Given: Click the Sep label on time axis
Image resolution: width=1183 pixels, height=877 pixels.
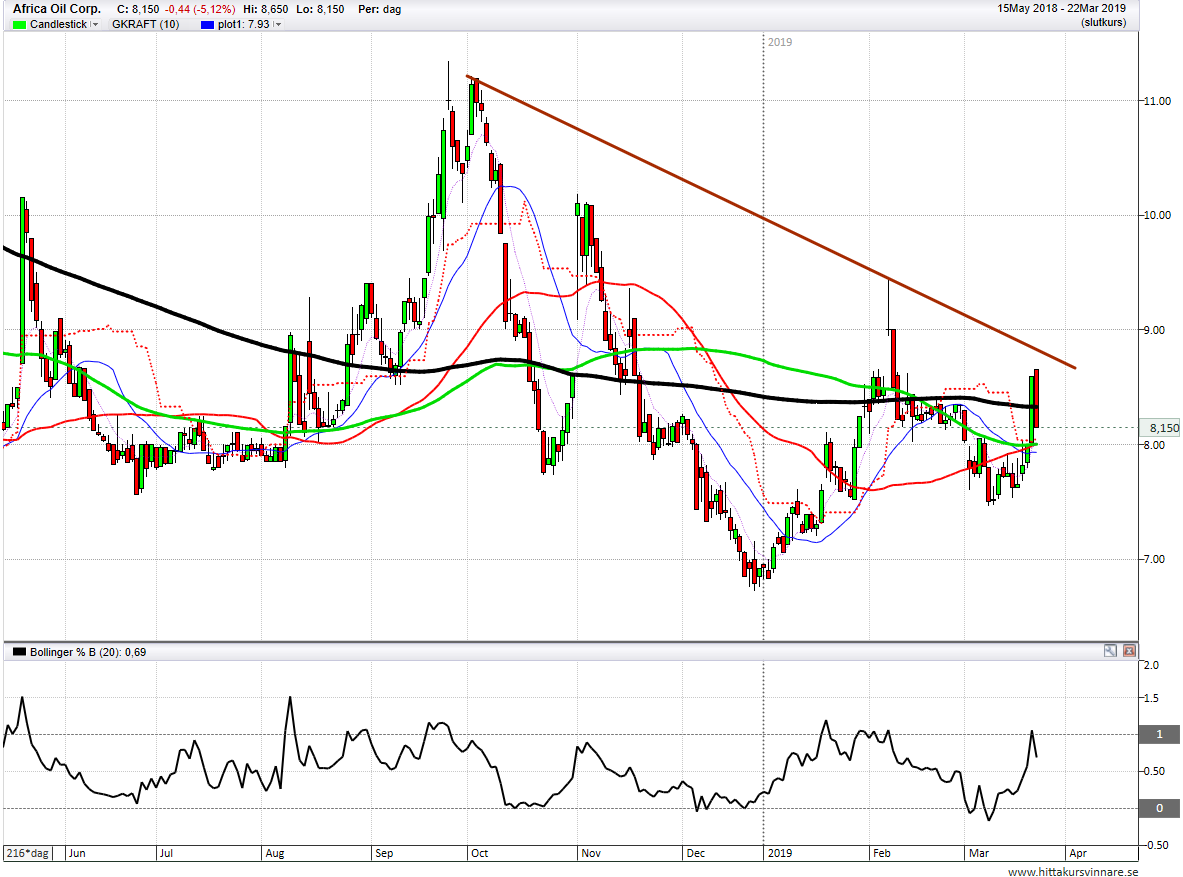Looking at the screenshot, I should click(383, 853).
